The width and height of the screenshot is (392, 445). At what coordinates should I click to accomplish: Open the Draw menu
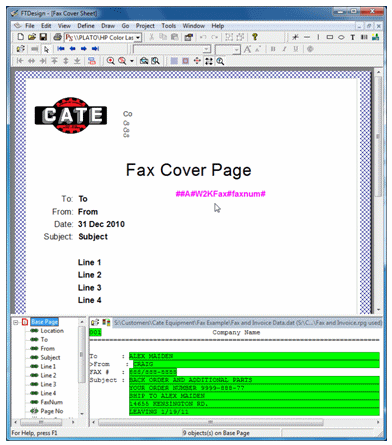click(108, 26)
